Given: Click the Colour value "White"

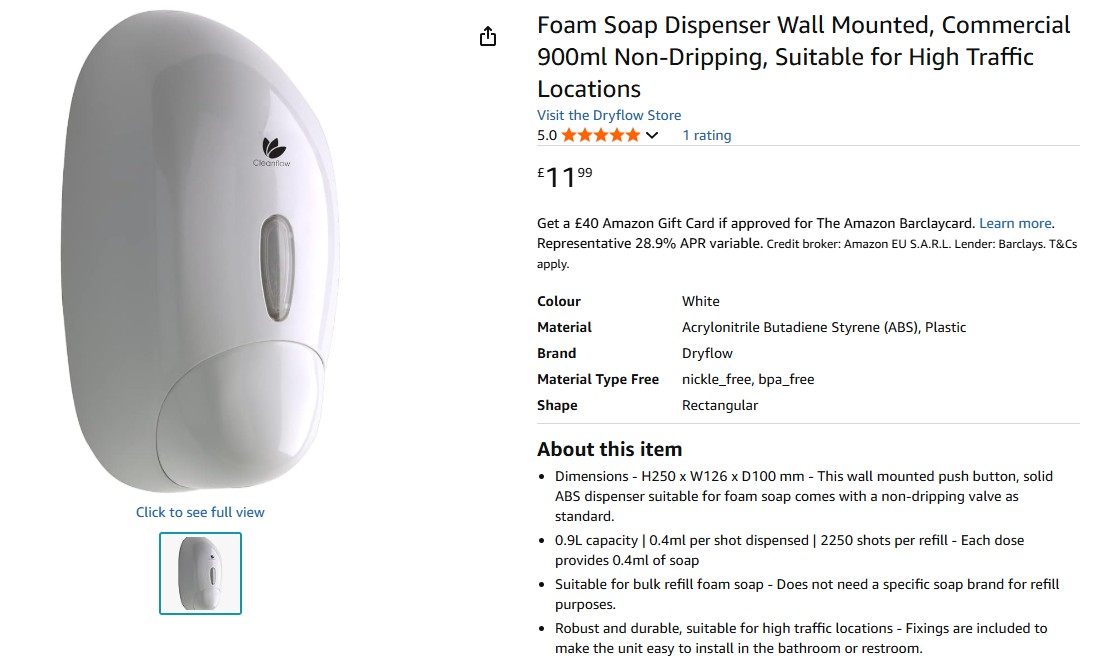Looking at the screenshot, I should pyautogui.click(x=700, y=301).
